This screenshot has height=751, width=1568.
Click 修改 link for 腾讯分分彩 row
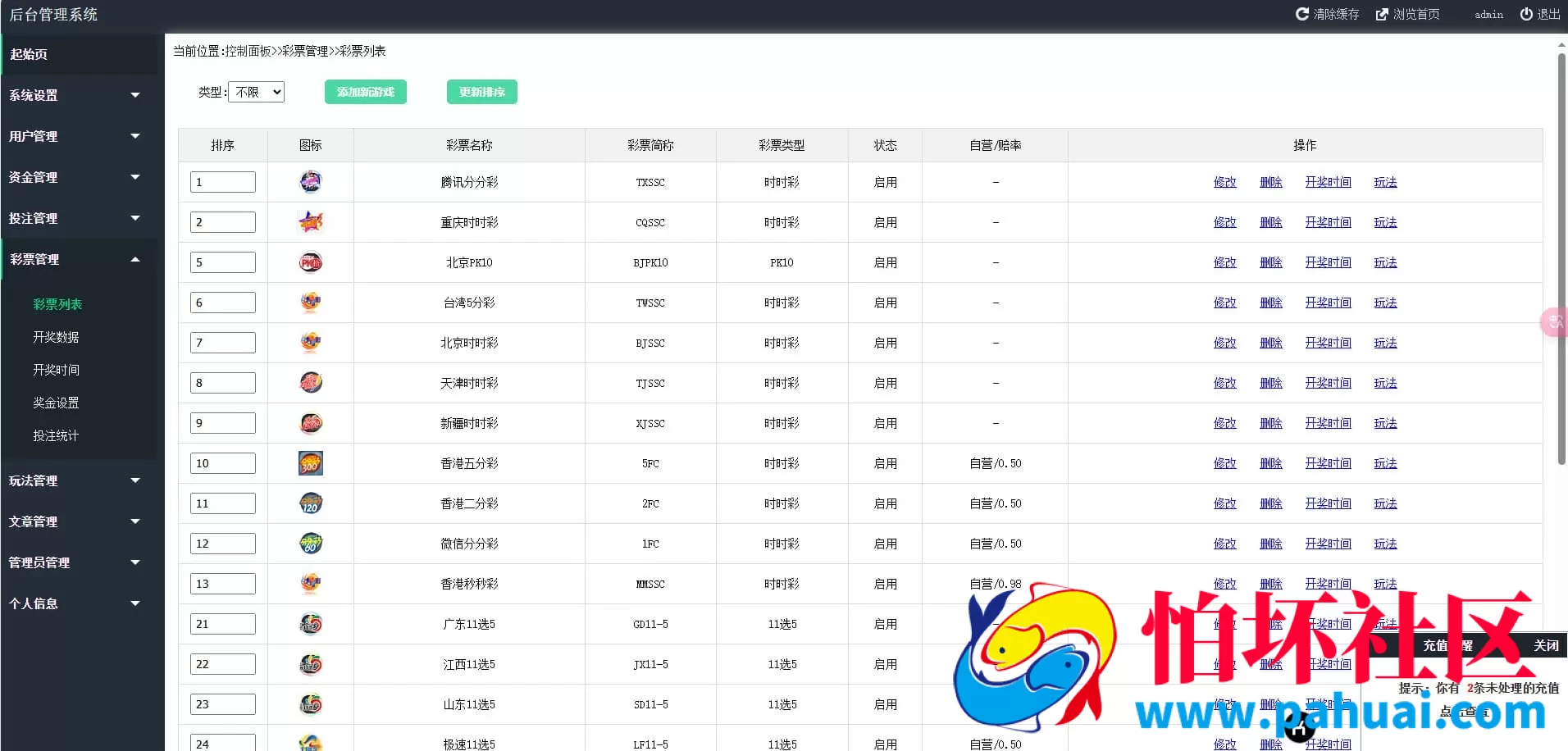(x=1224, y=182)
